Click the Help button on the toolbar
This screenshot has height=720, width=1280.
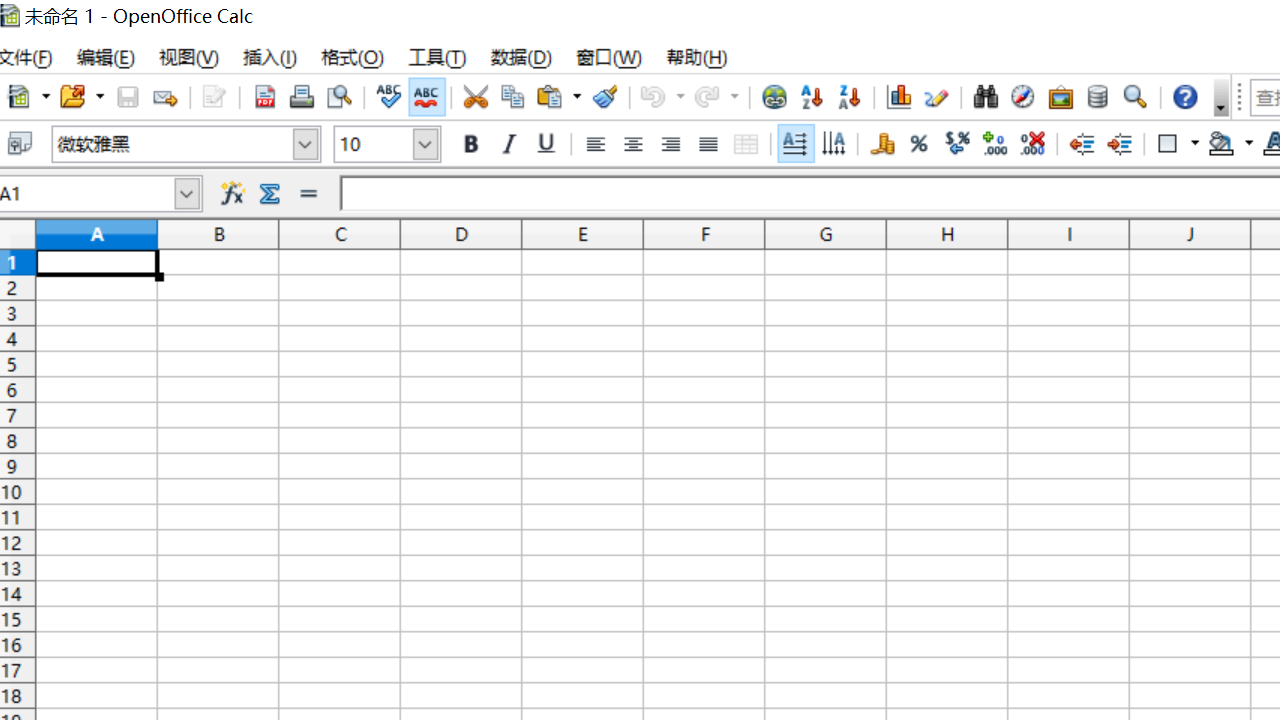[1185, 97]
